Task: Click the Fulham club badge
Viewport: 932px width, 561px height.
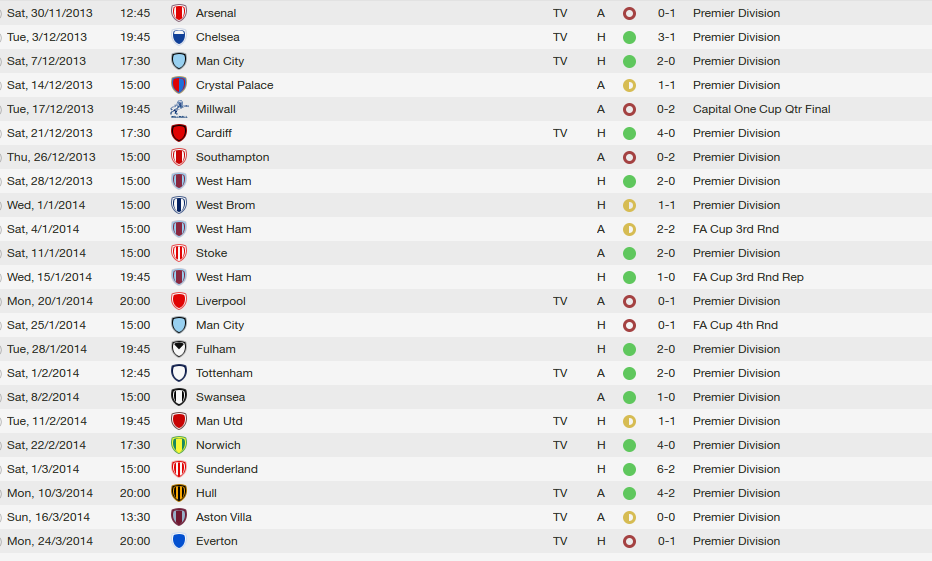Action: point(179,349)
